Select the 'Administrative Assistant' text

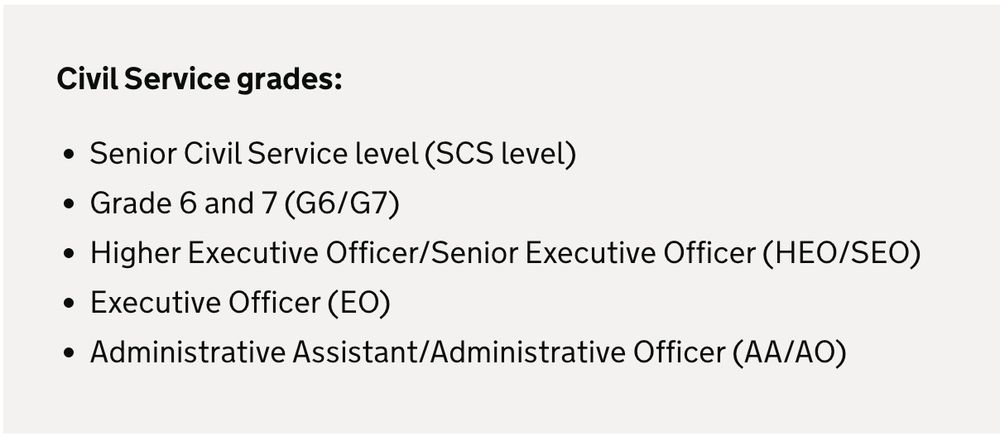(257, 353)
